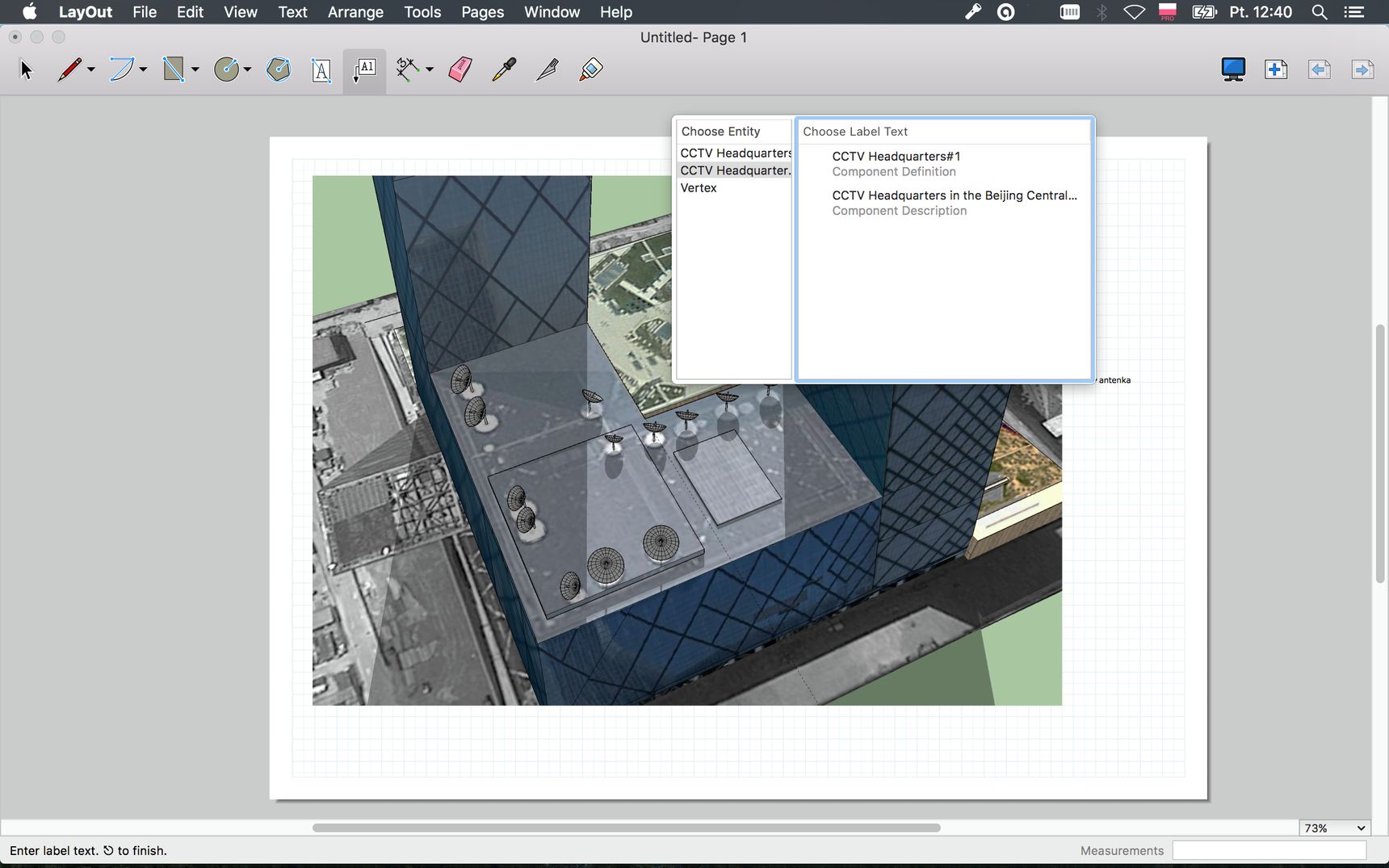This screenshot has width=1389, height=868.
Task: Select the Style eyedropper tool
Action: (x=504, y=70)
